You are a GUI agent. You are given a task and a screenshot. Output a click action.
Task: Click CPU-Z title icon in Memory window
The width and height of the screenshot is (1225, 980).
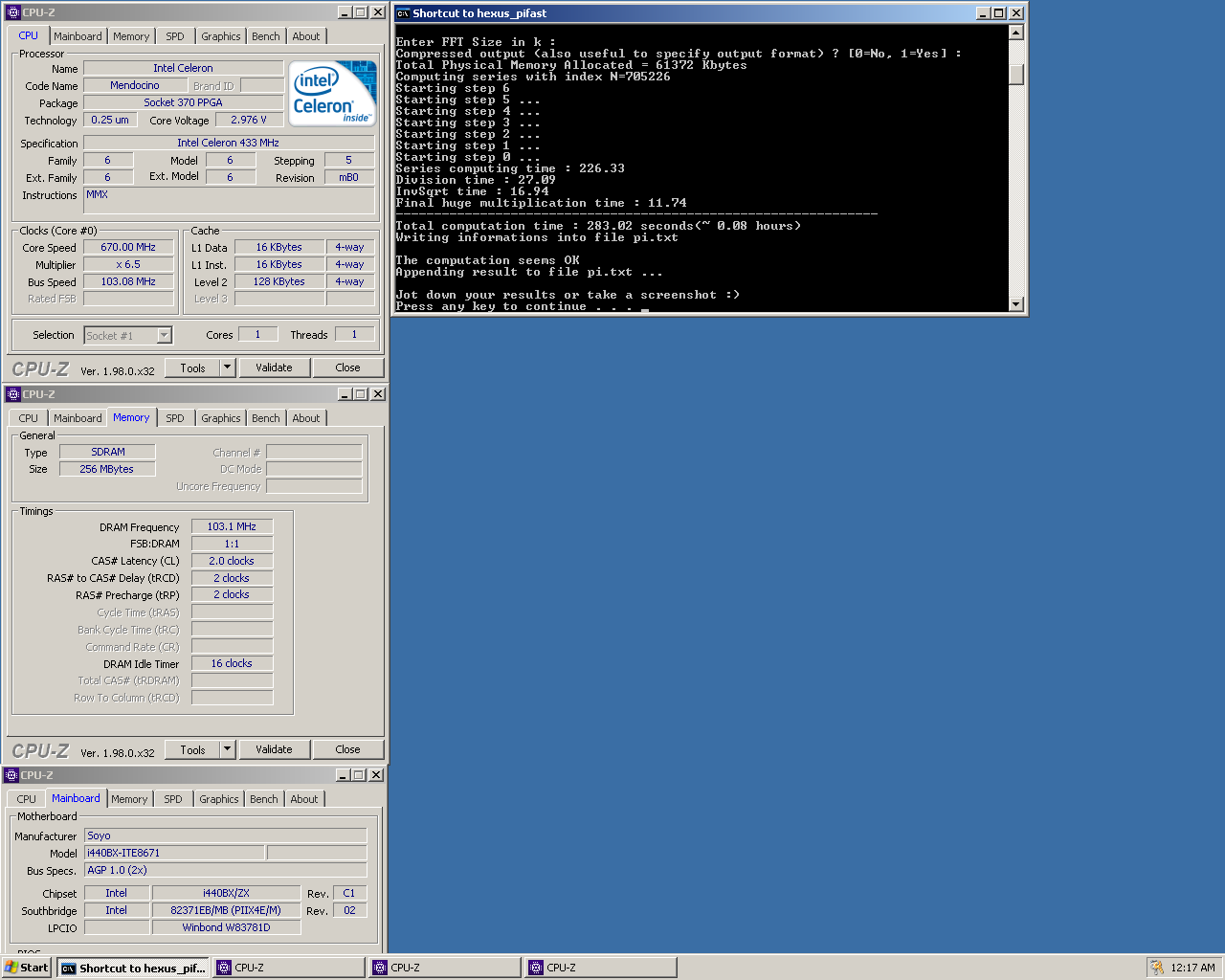coord(12,394)
